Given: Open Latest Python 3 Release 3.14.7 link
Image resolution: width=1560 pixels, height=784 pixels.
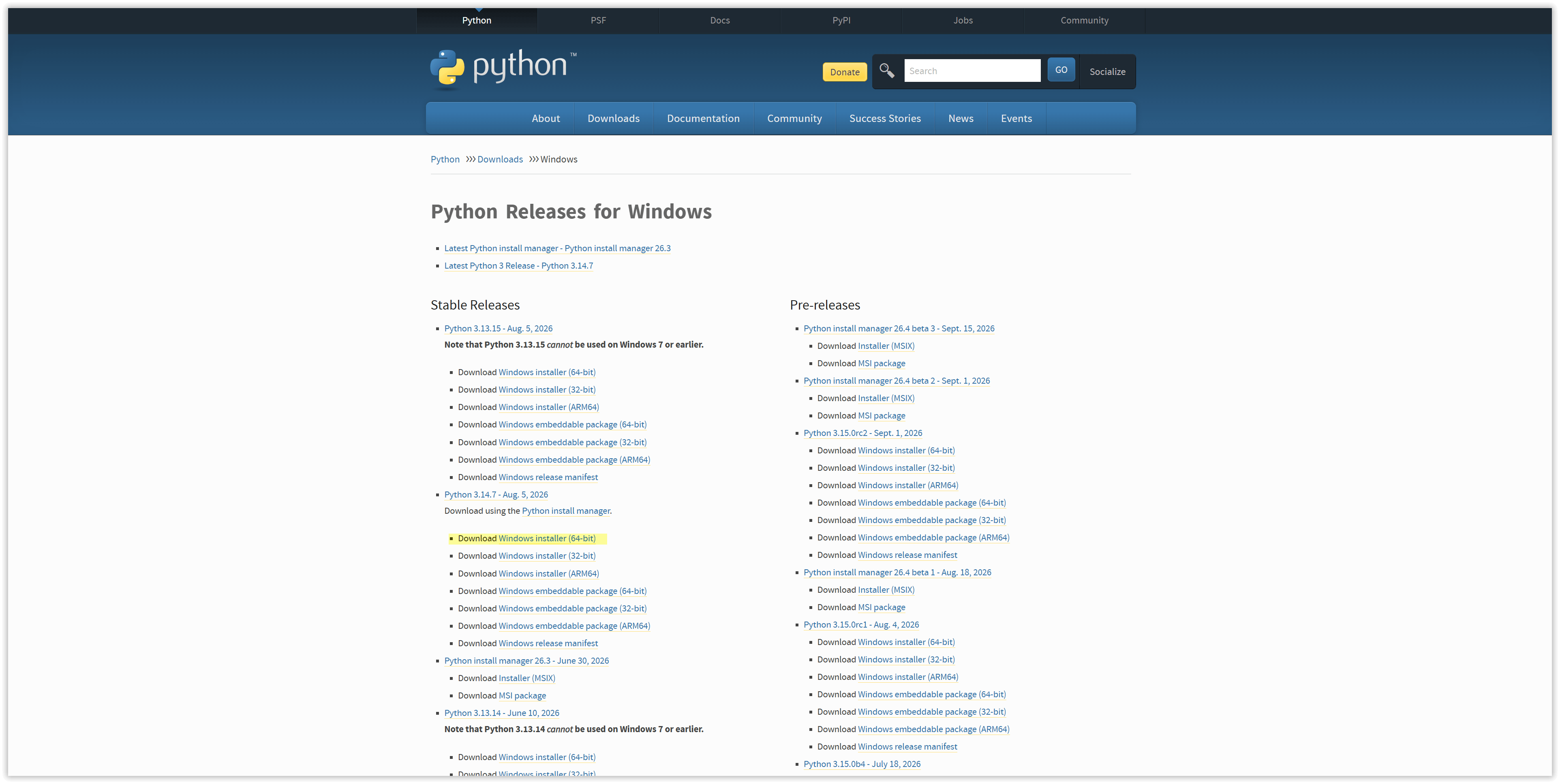Looking at the screenshot, I should [518, 266].
